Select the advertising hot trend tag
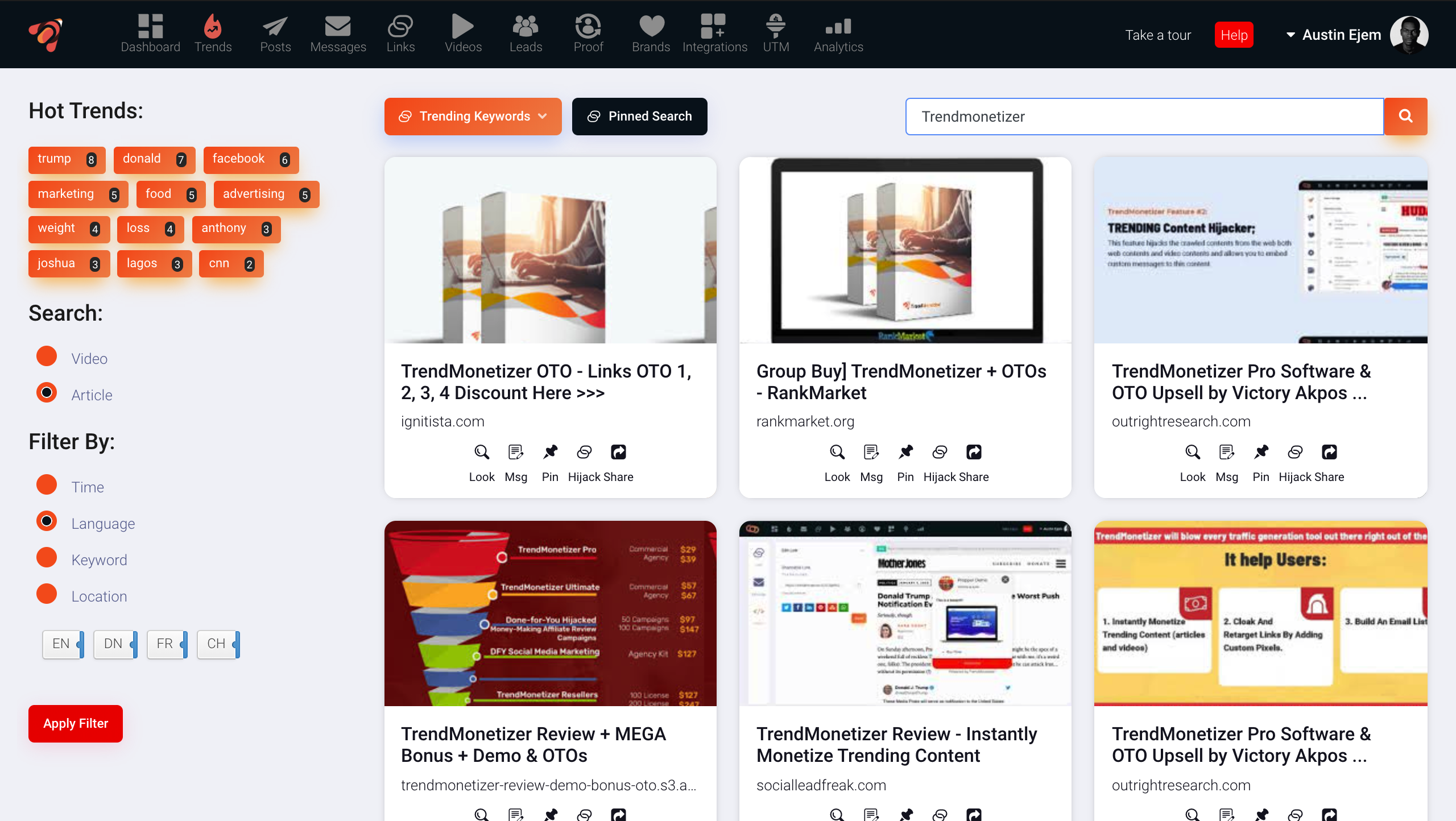Image resolution: width=1456 pixels, height=821 pixels. (266, 194)
